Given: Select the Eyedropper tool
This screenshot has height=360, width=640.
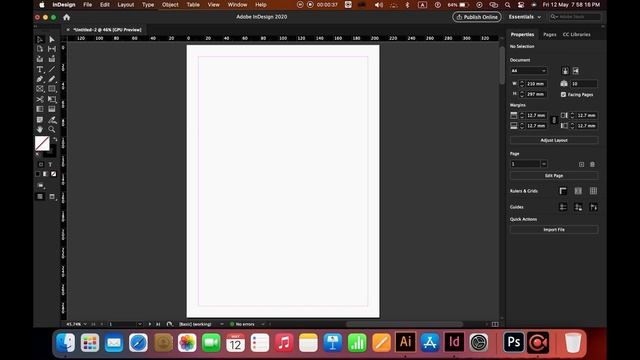Looking at the screenshot, I should (52, 120).
